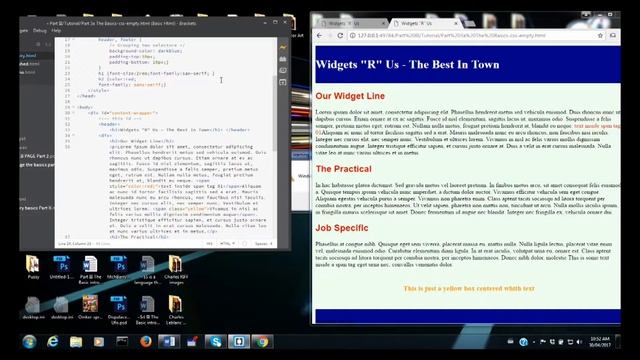
Task: Click the Line, Column position in Brackets status bar
Action: point(75,244)
